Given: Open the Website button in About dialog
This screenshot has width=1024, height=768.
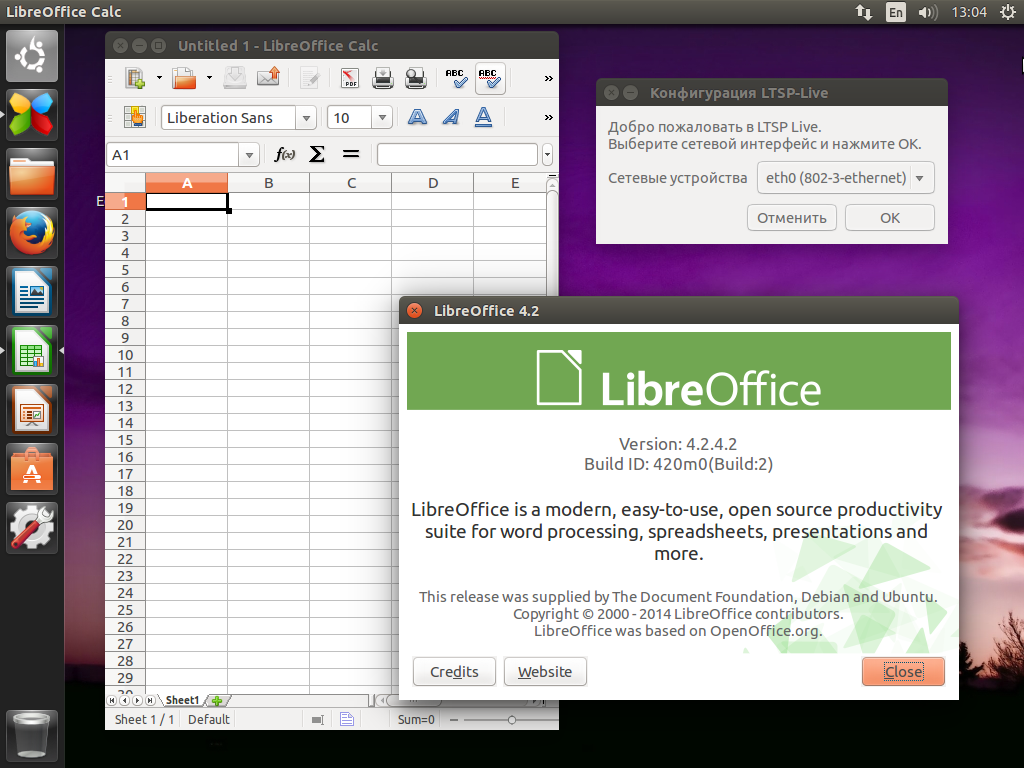Looking at the screenshot, I should pyautogui.click(x=545, y=672).
